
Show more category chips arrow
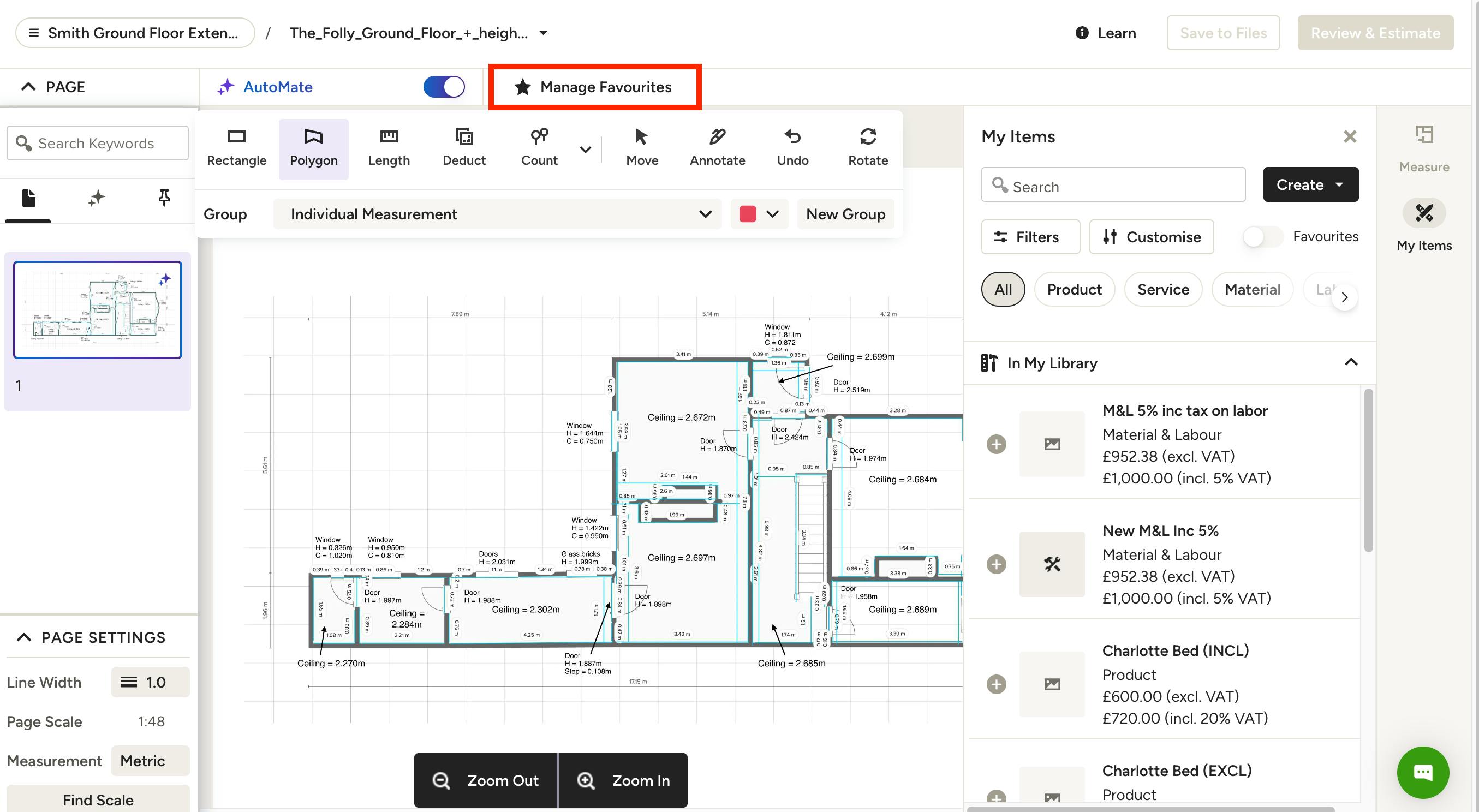[1344, 297]
